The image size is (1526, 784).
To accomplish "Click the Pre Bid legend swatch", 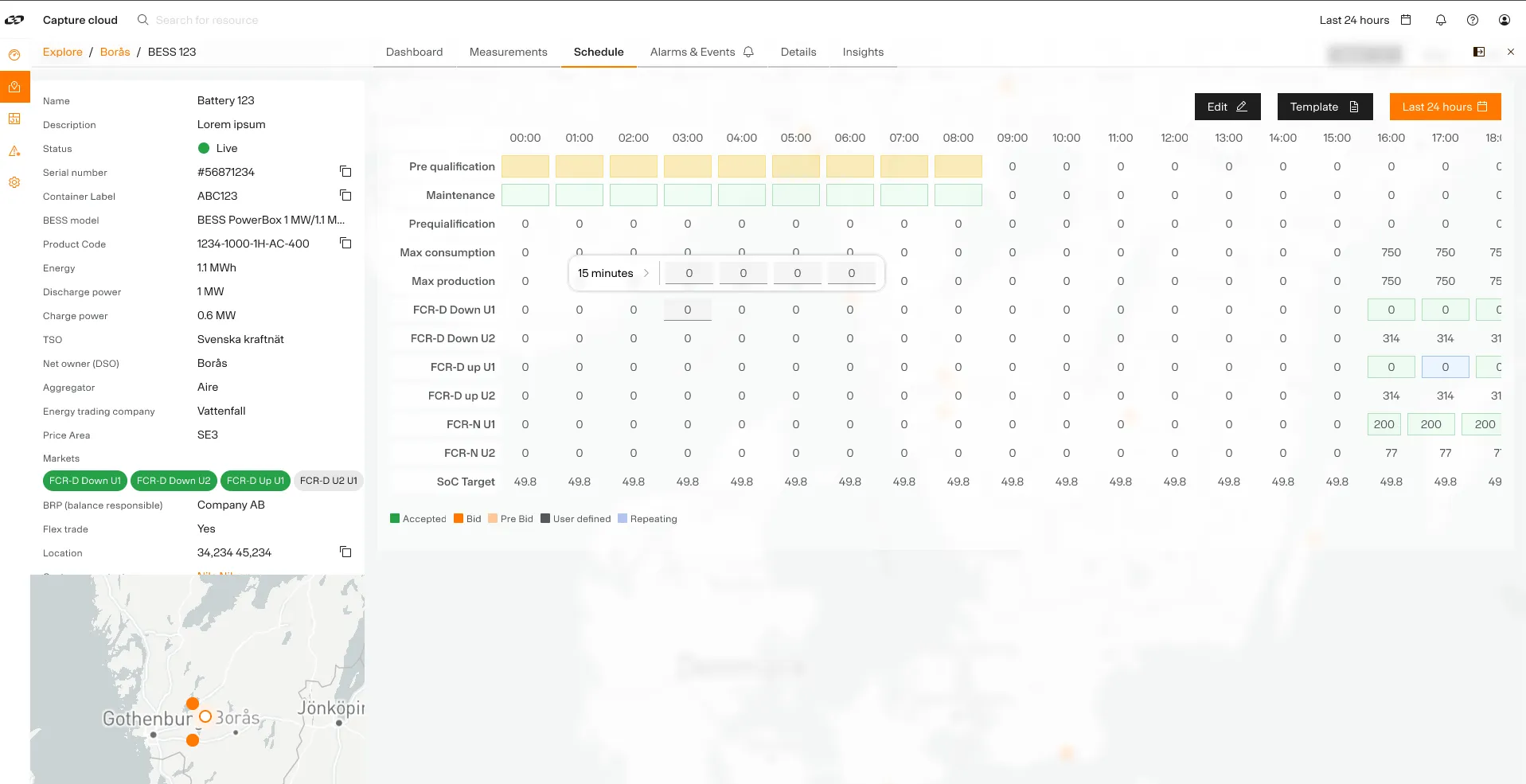I will point(493,518).
